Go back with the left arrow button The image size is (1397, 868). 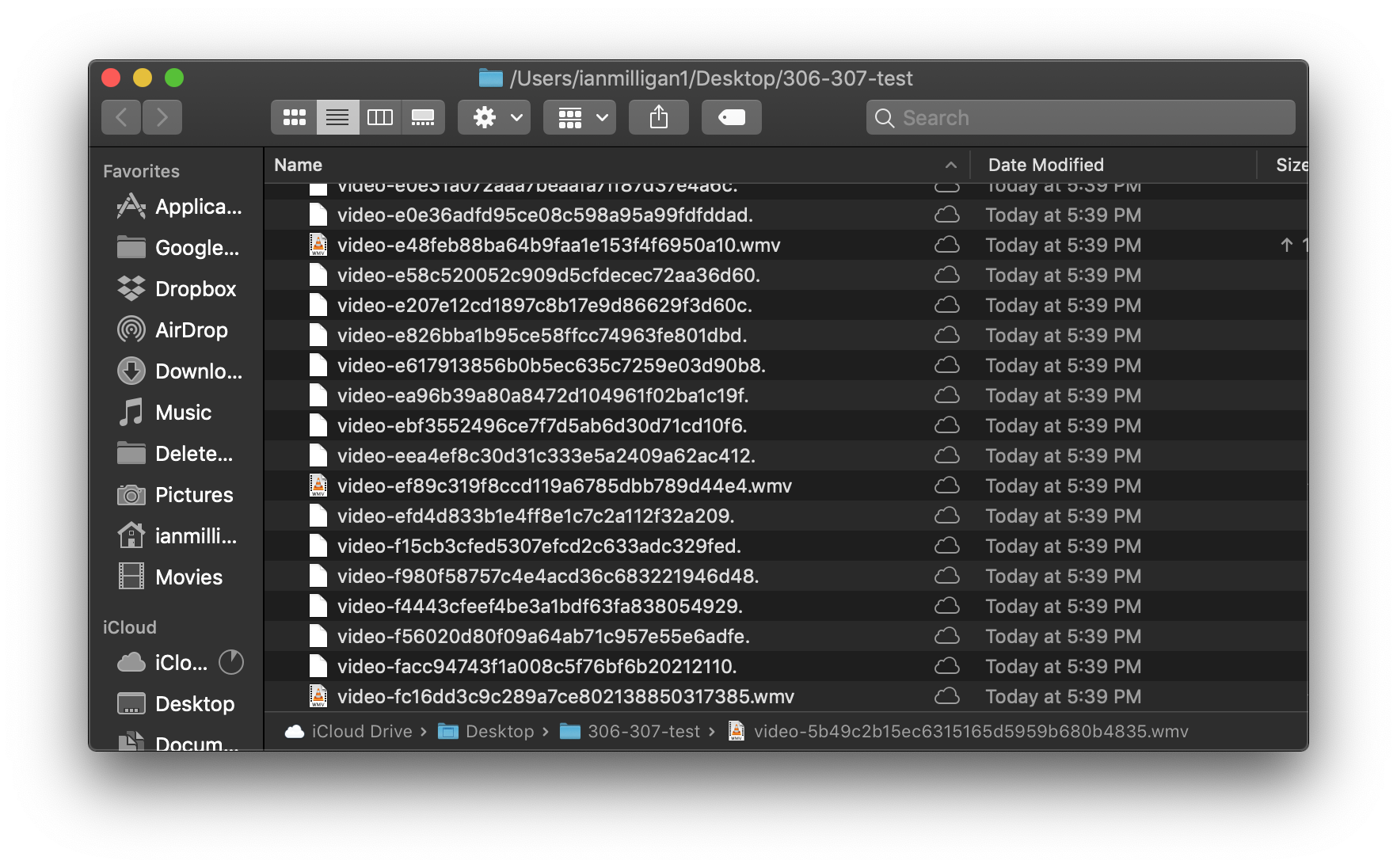click(x=121, y=117)
